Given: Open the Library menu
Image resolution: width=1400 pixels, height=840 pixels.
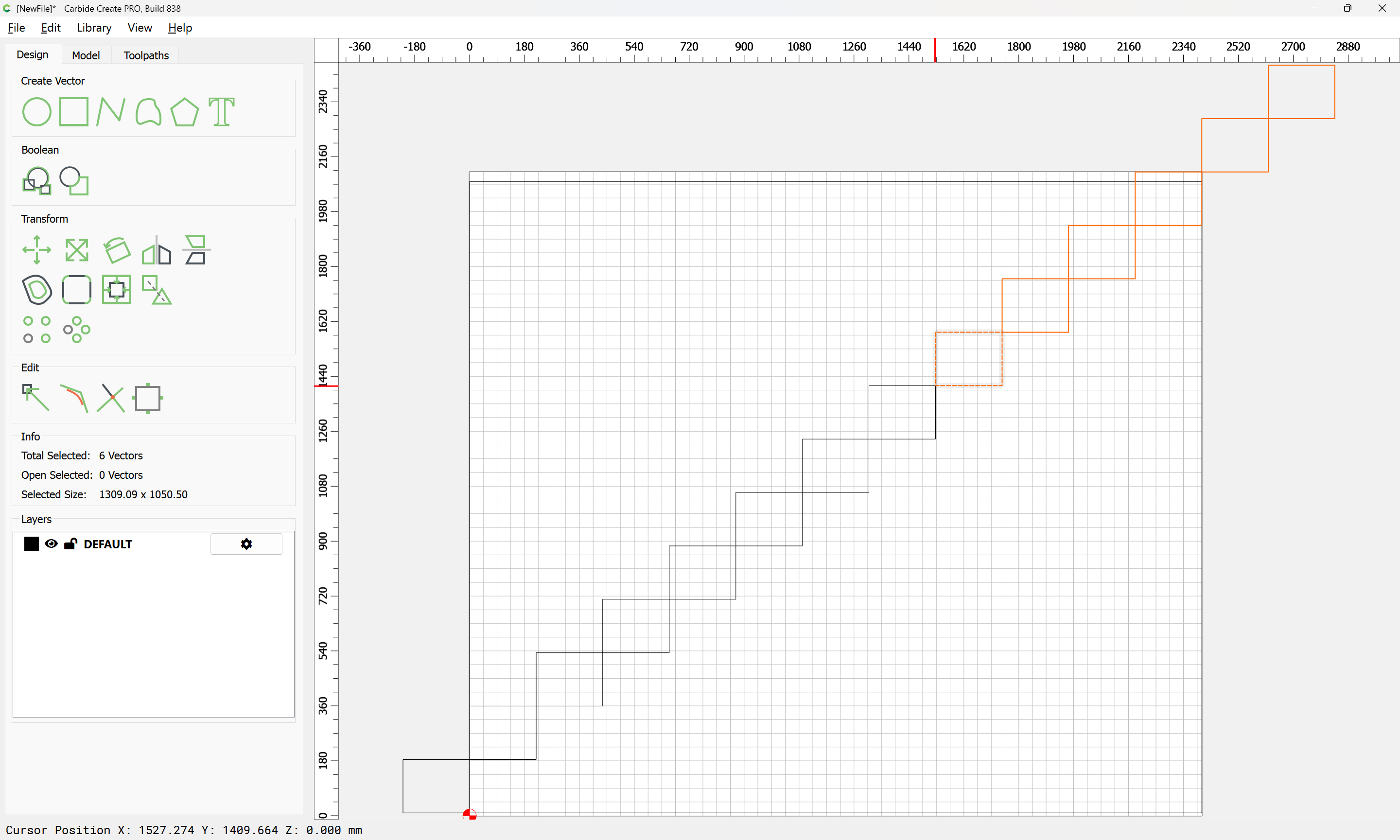Looking at the screenshot, I should click(94, 28).
